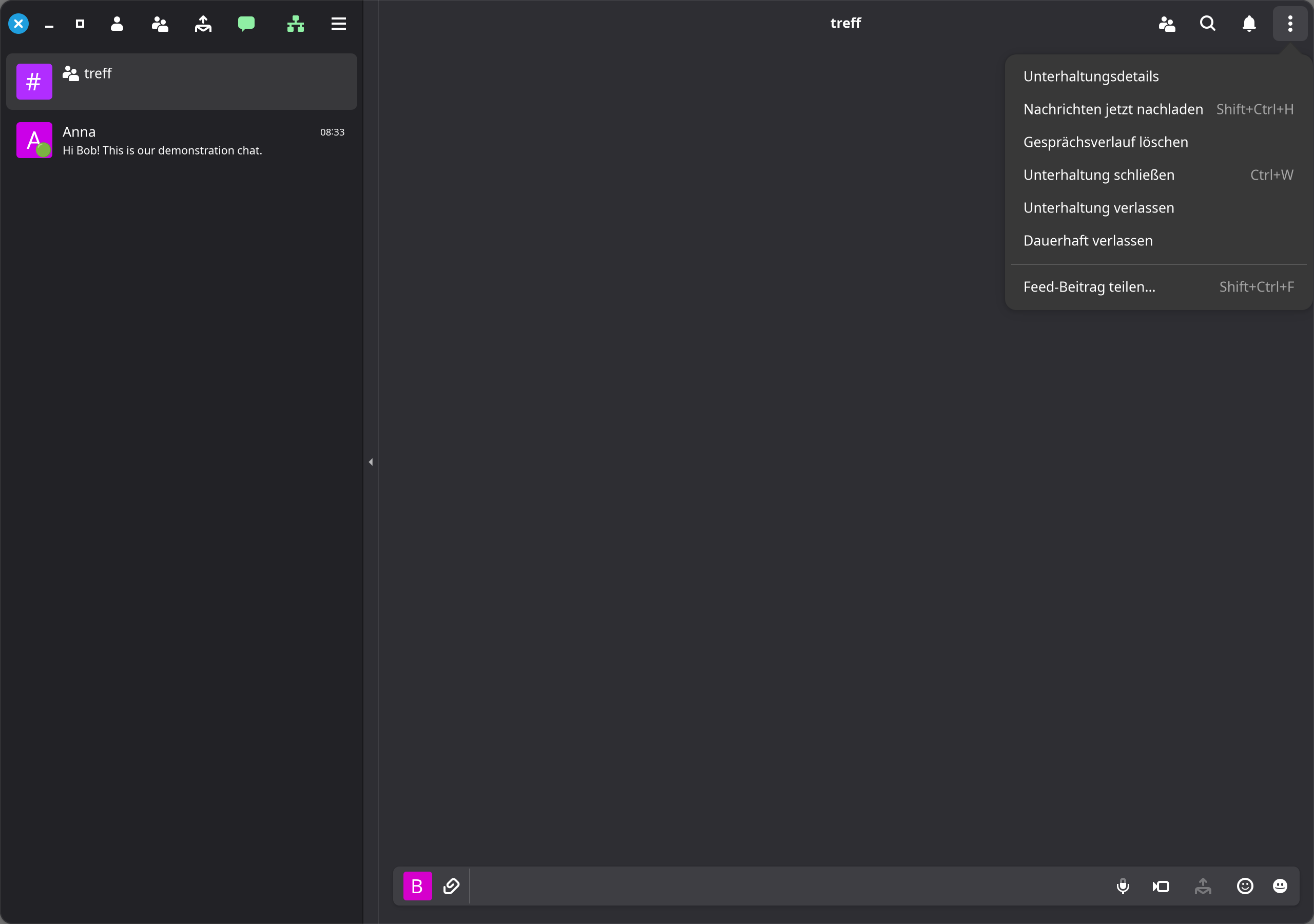Click the greyed share file icon in message bar

[1203, 886]
